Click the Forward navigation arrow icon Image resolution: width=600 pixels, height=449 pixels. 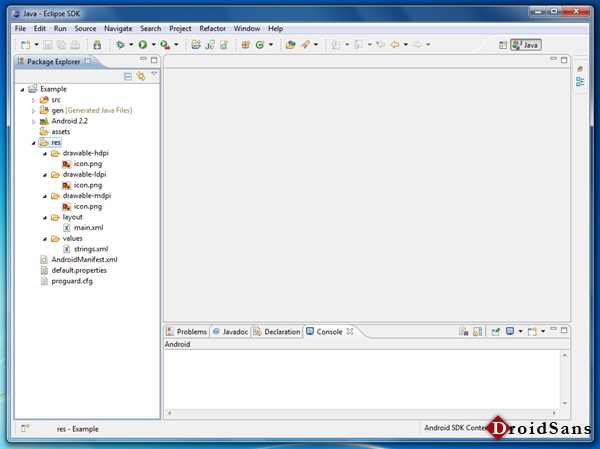417,45
